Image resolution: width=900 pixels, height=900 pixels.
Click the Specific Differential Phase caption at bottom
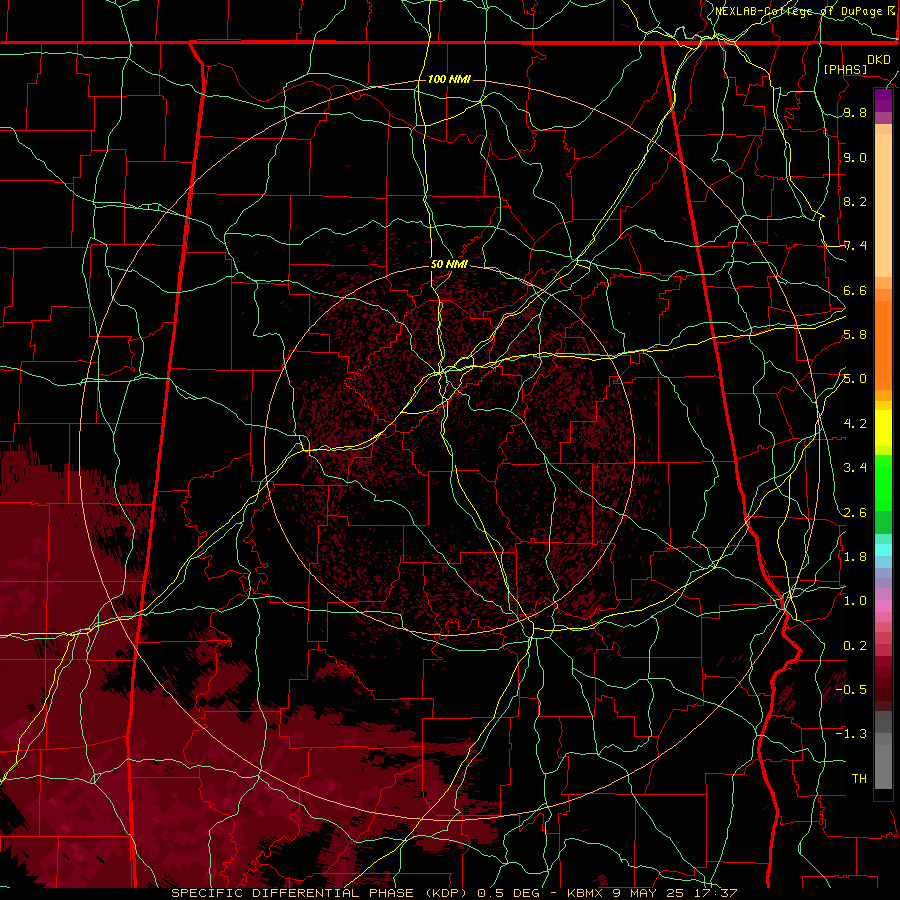(455, 893)
